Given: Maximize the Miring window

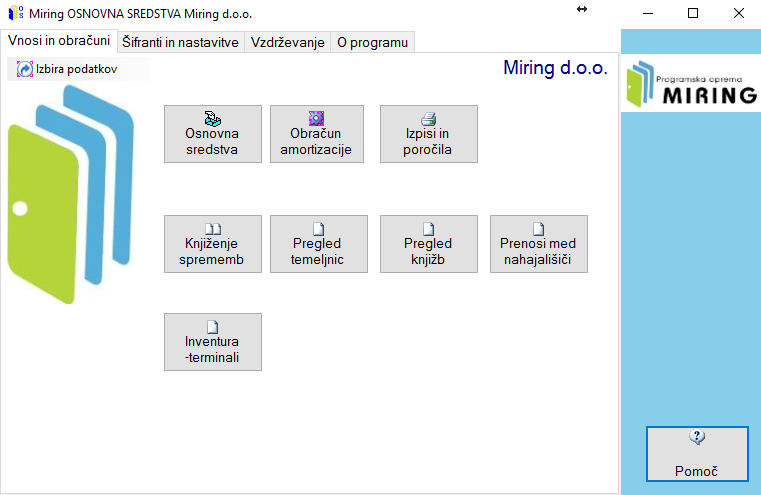Looking at the screenshot, I should click(693, 14).
